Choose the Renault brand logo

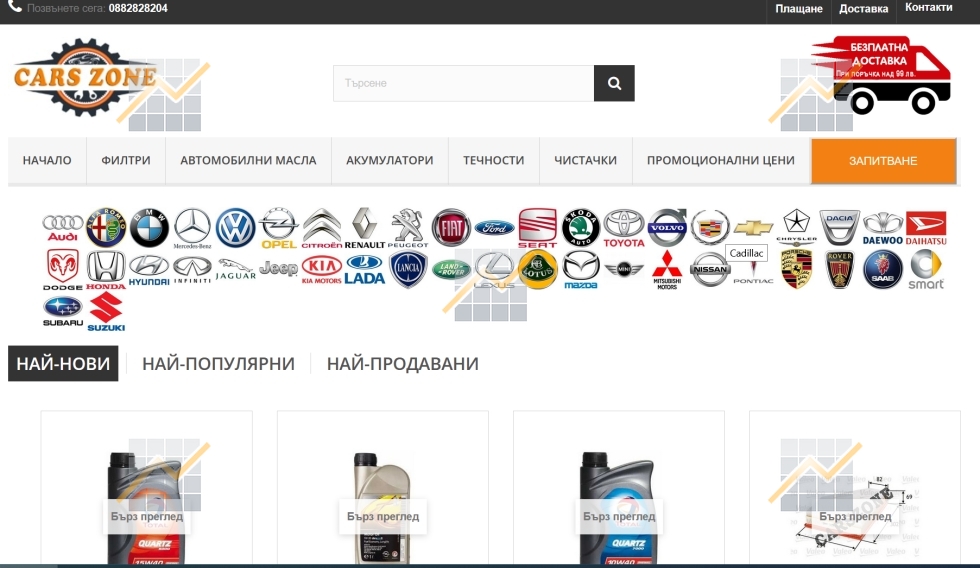pyautogui.click(x=364, y=228)
